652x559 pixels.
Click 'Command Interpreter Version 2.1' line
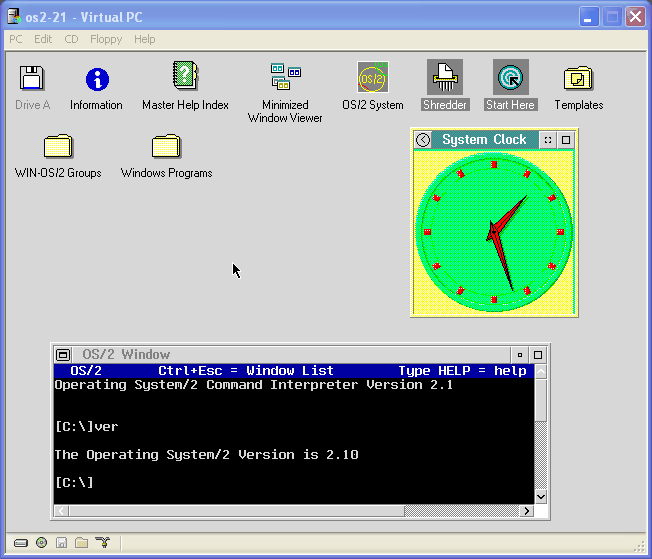[x=254, y=385]
